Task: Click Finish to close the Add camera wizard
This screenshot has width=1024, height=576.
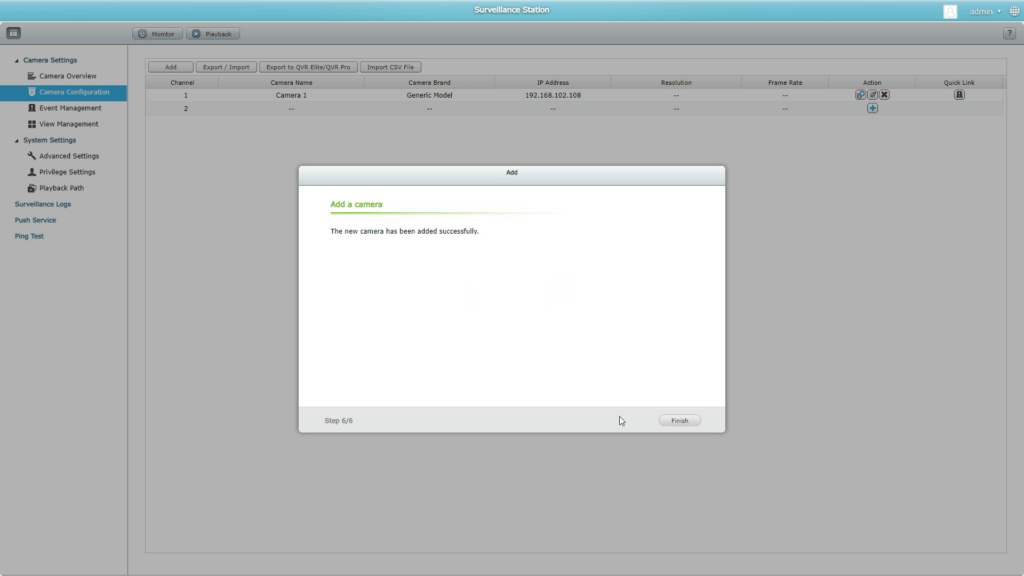Action: tap(679, 420)
